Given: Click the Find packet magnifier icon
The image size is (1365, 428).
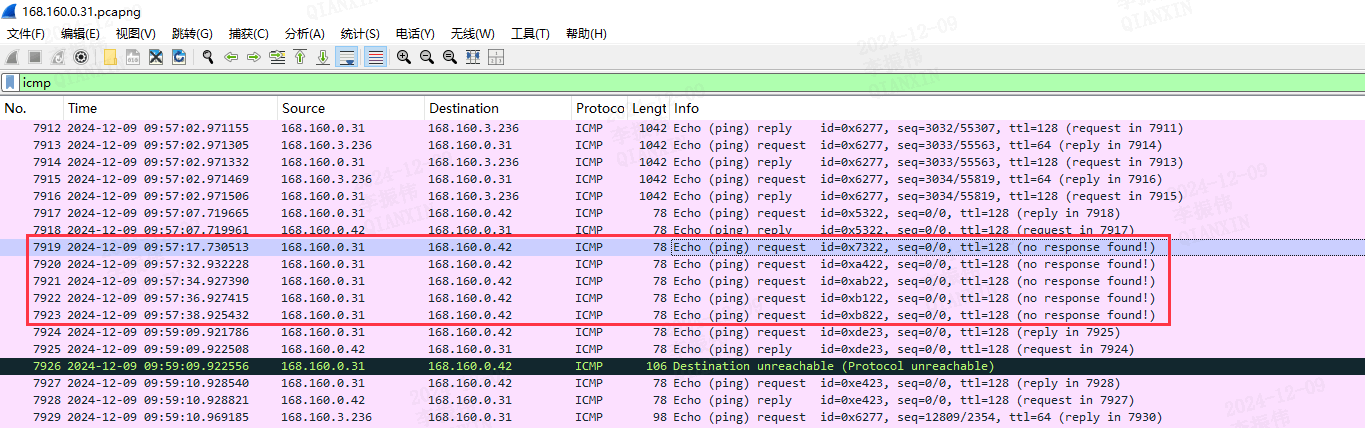Looking at the screenshot, I should point(208,57).
